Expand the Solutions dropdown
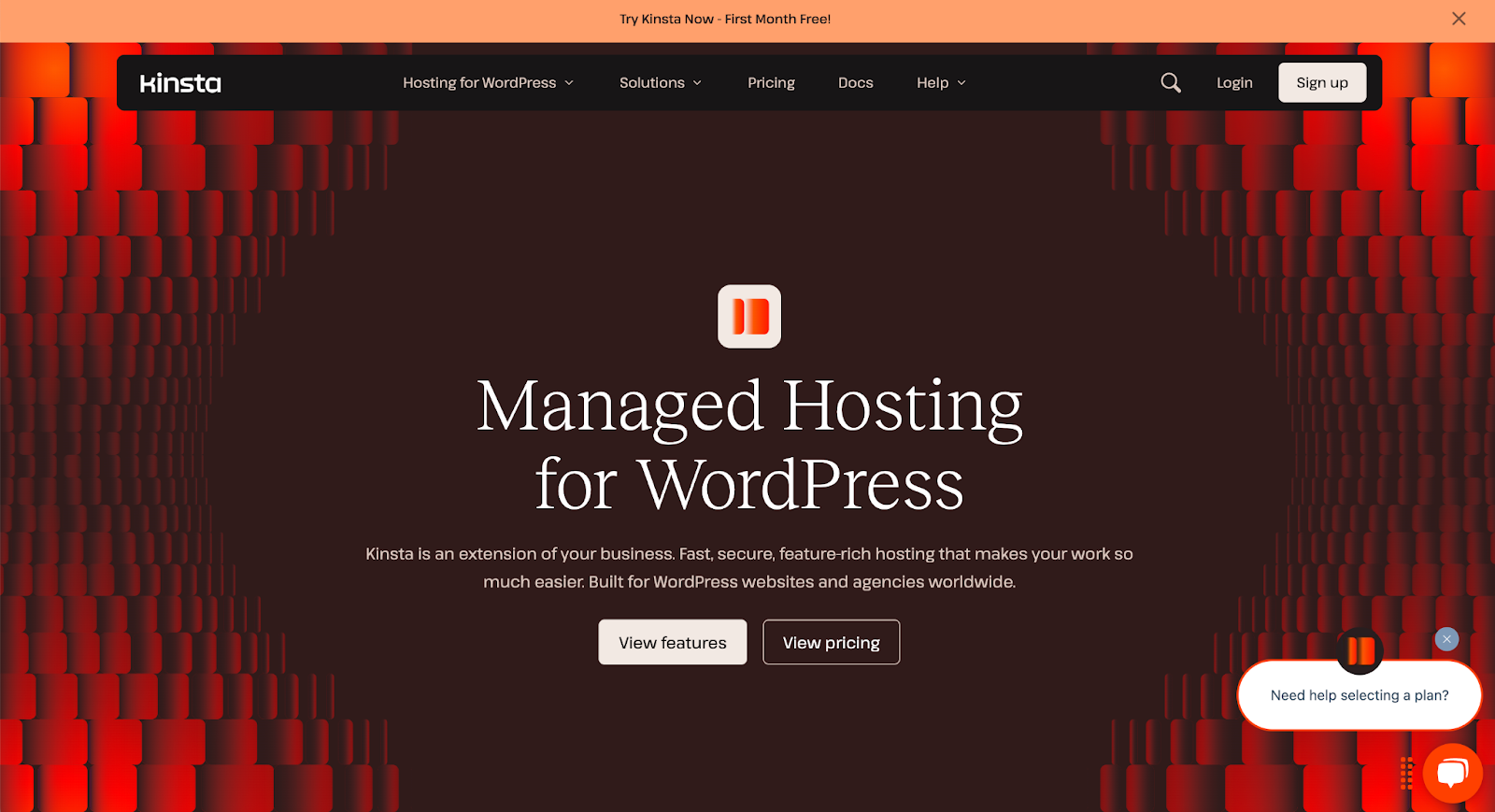This screenshot has width=1495, height=812. pos(660,83)
